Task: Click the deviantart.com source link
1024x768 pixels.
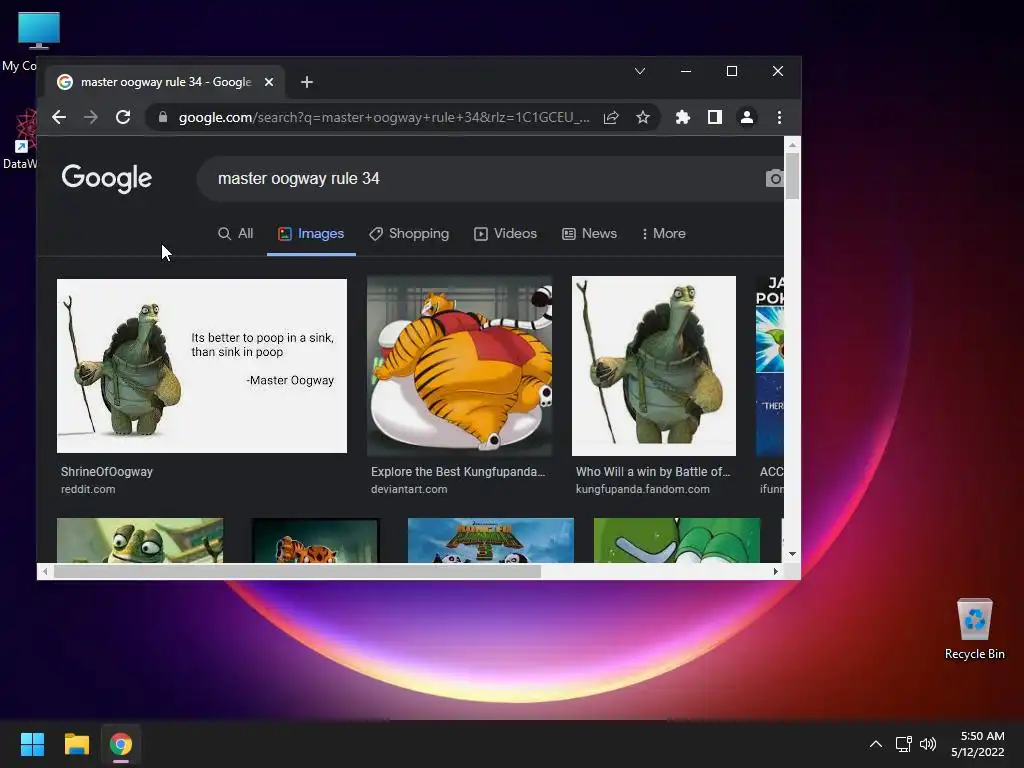Action: tap(409, 489)
